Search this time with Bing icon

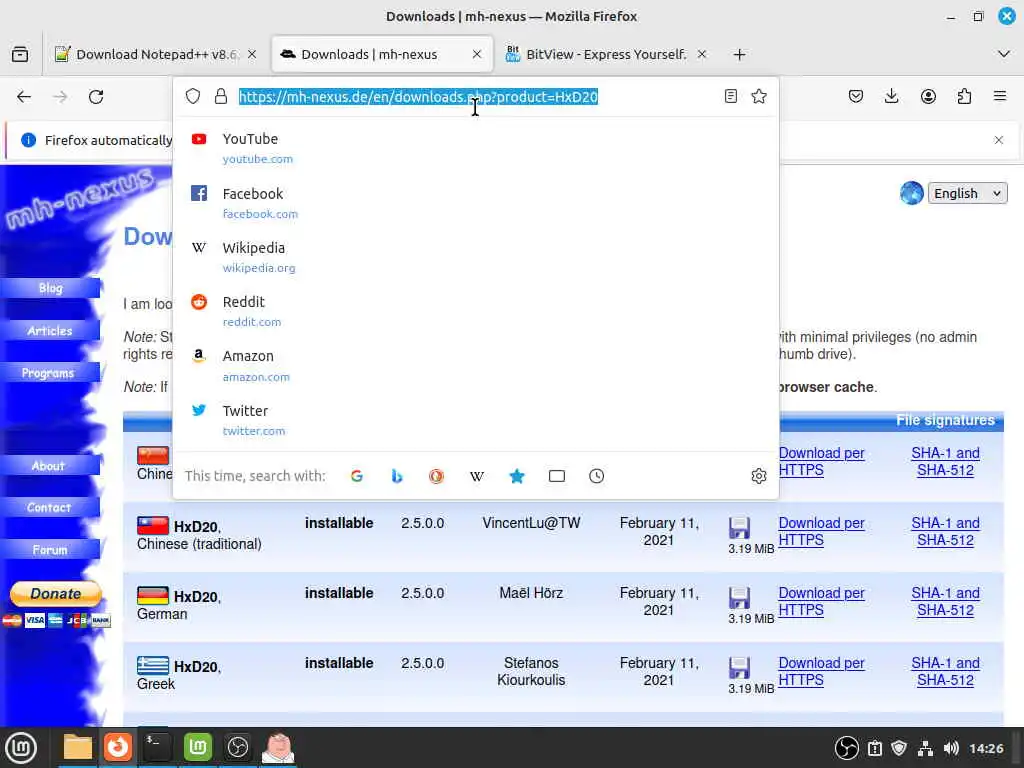[396, 476]
